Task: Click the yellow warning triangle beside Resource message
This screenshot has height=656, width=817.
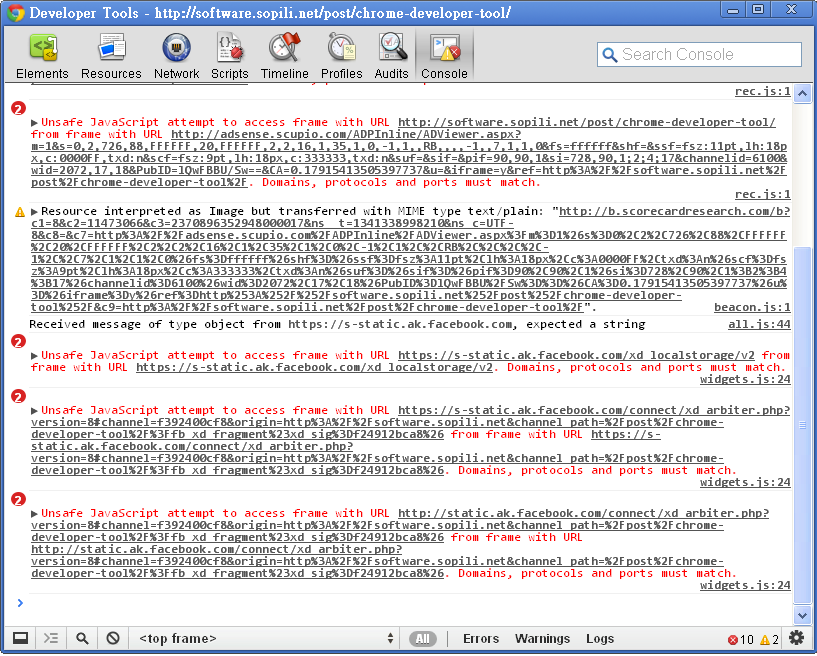Action: tap(20, 212)
